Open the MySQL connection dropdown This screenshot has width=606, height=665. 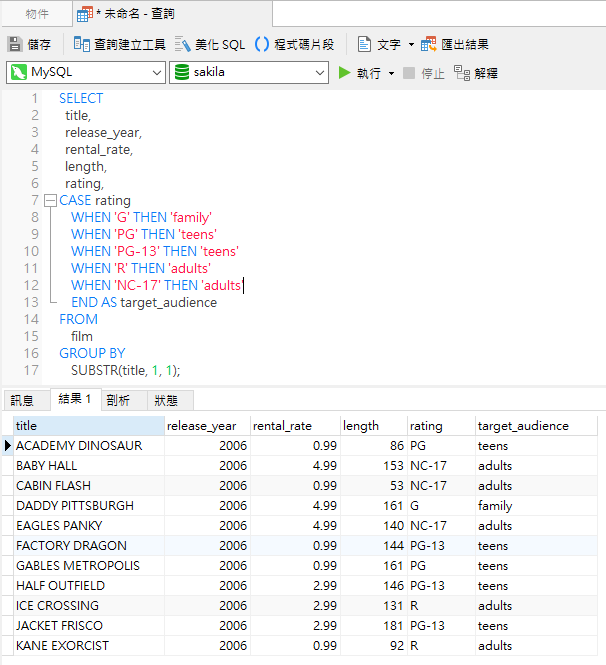[157, 73]
